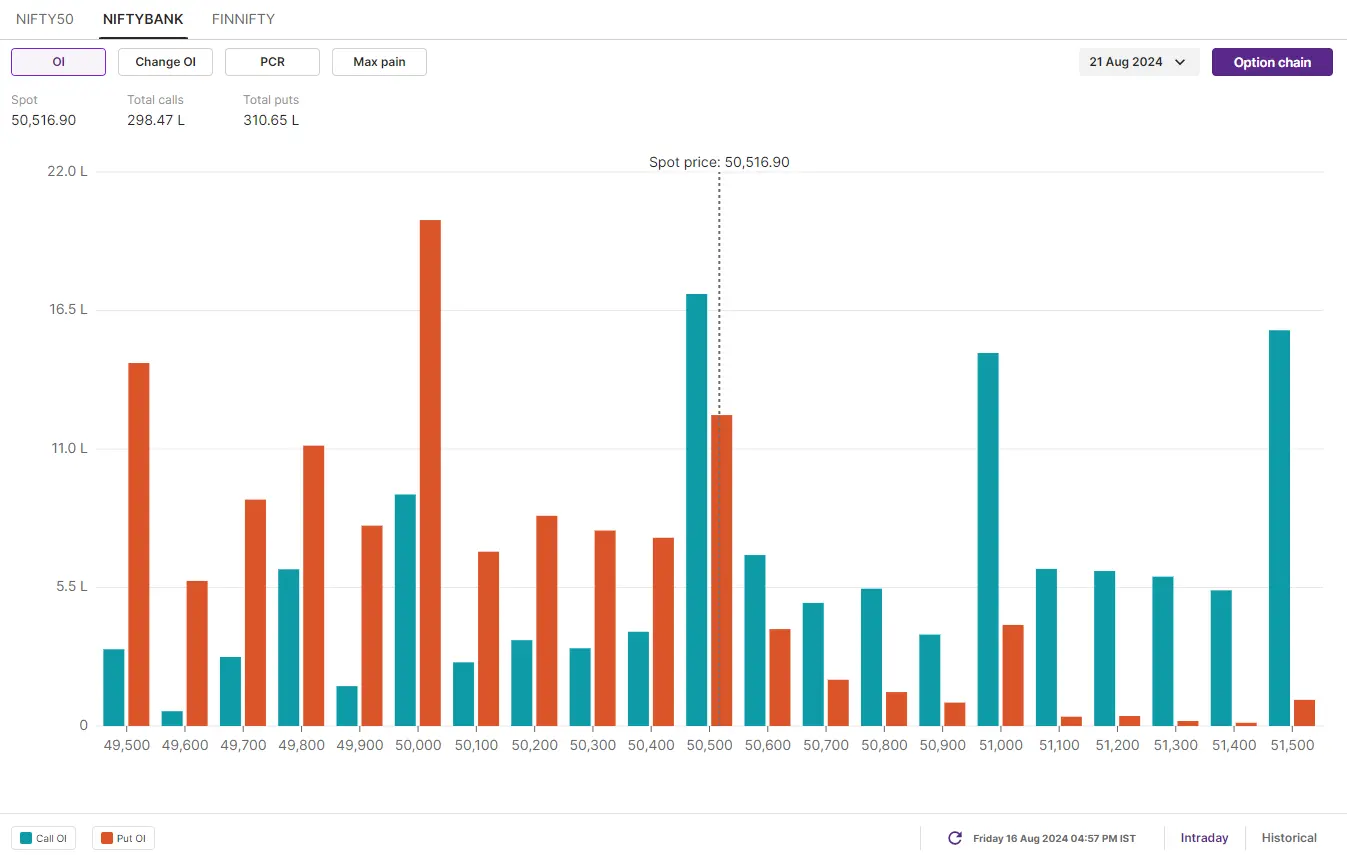This screenshot has width=1347, height=855.
Task: Select the OI view button
Action: [x=58, y=62]
